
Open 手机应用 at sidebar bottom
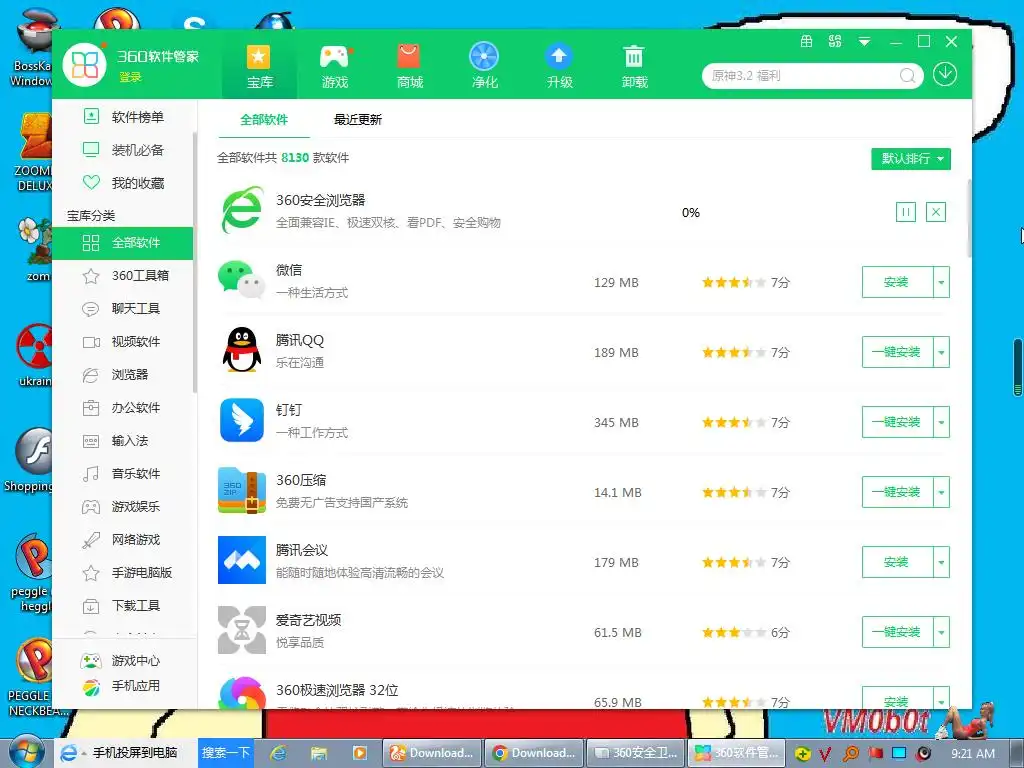(121, 686)
